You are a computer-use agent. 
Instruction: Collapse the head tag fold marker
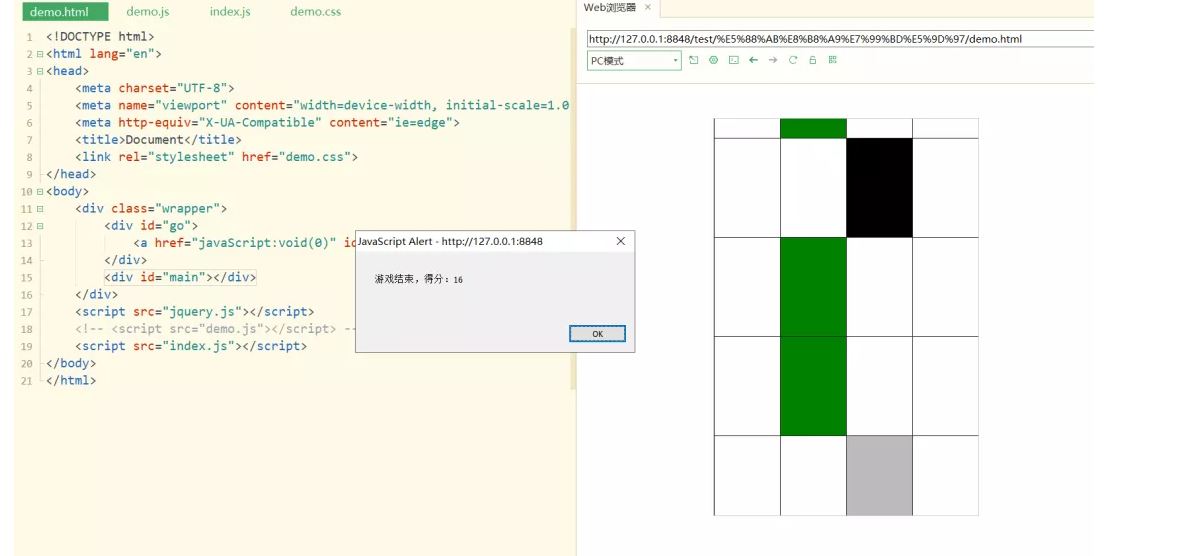(x=38, y=71)
